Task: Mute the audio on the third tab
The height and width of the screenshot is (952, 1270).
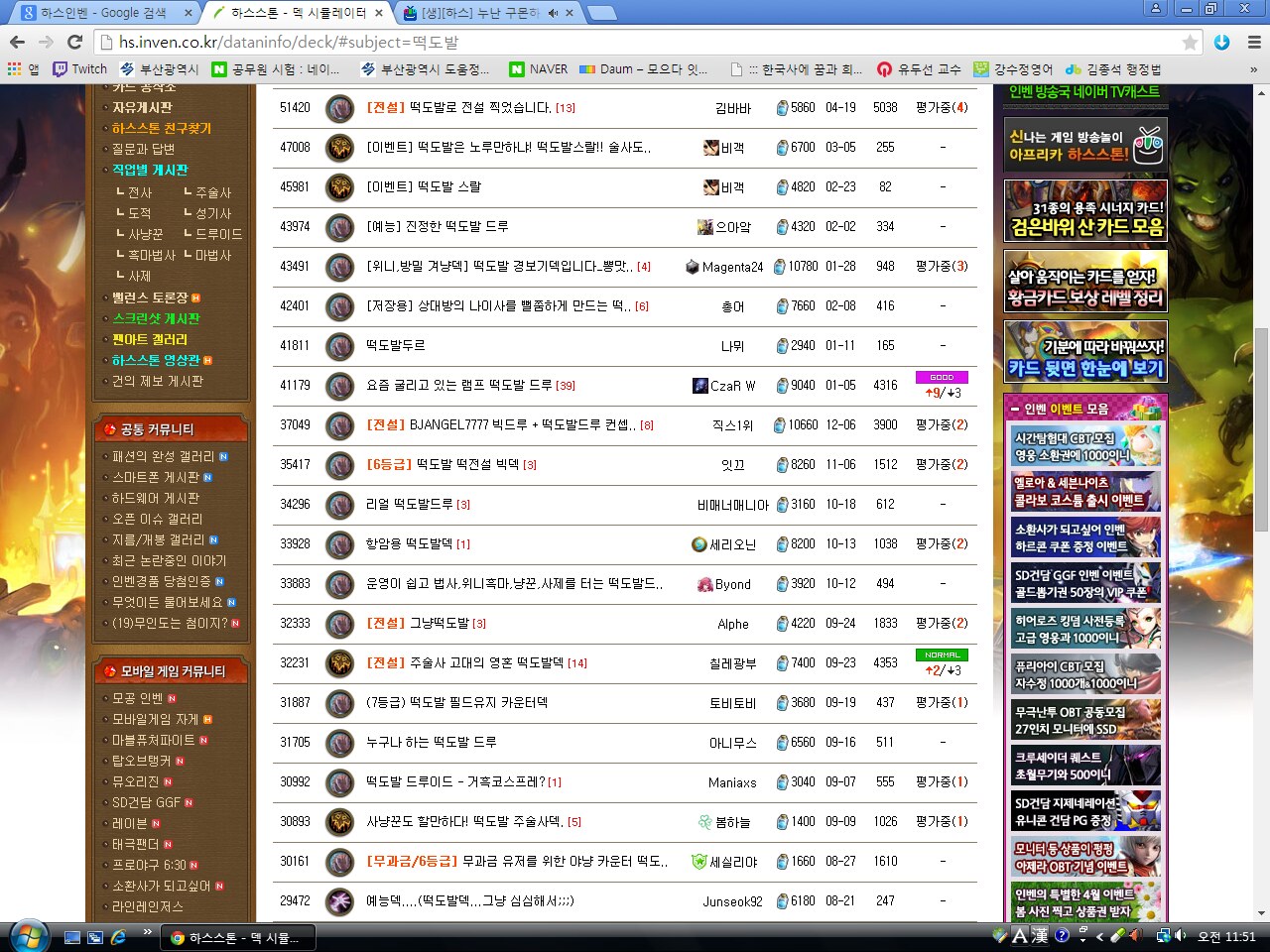Action: (x=553, y=13)
